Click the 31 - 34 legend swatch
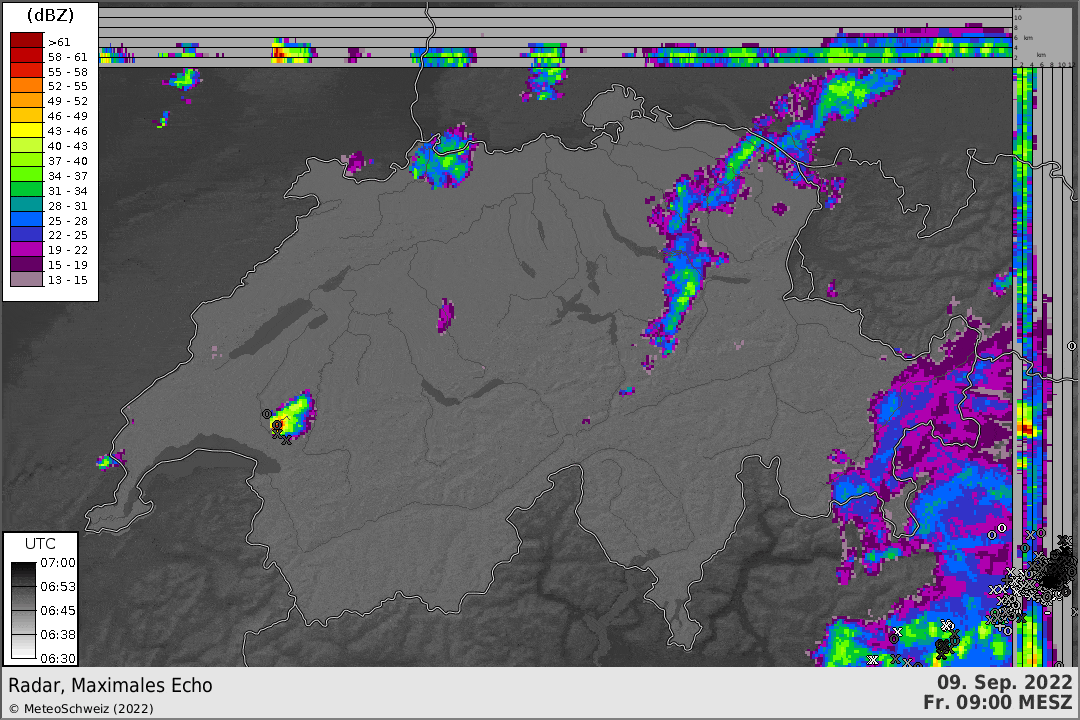 point(26,190)
